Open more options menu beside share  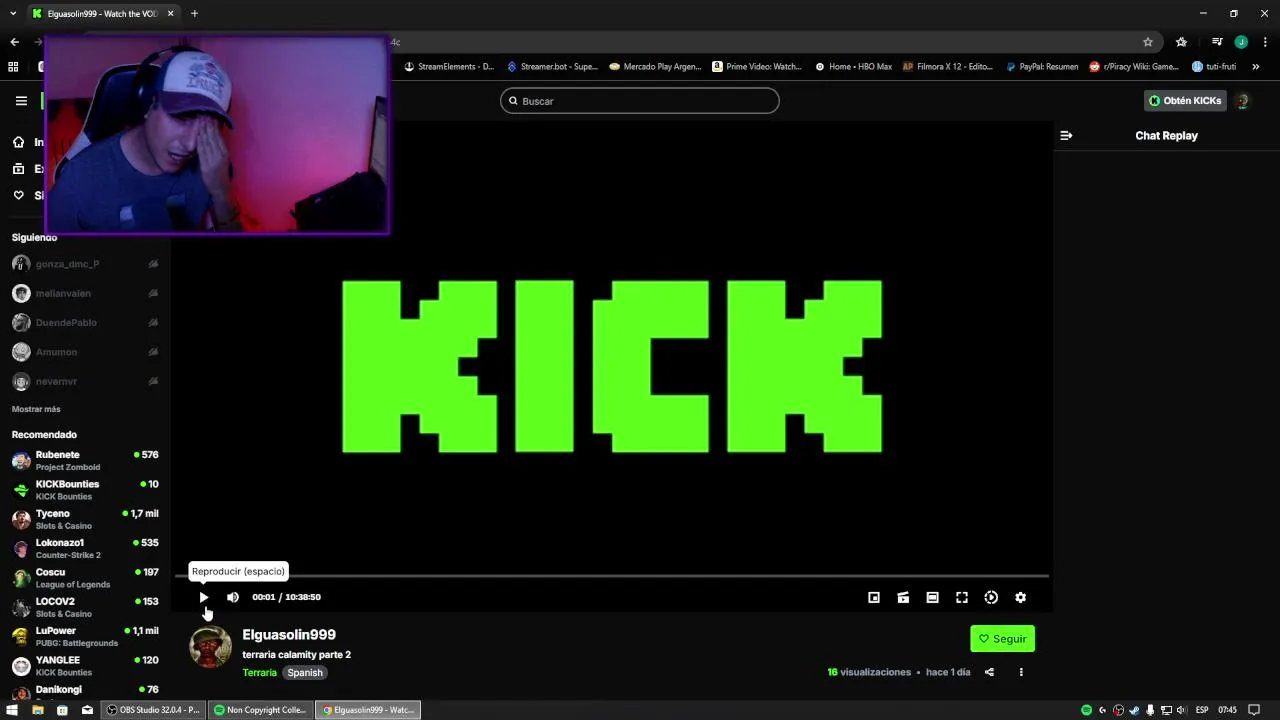[x=1021, y=672]
